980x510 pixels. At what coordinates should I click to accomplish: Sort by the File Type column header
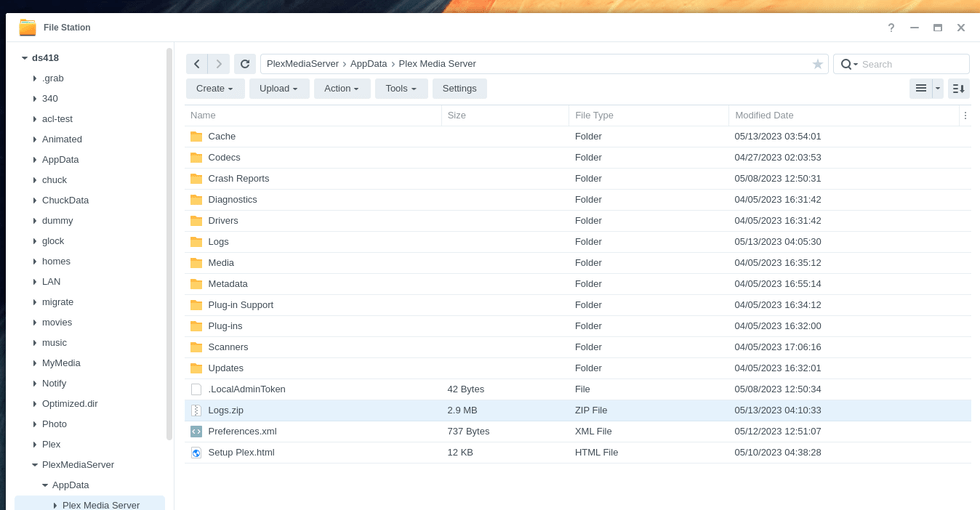(649, 116)
